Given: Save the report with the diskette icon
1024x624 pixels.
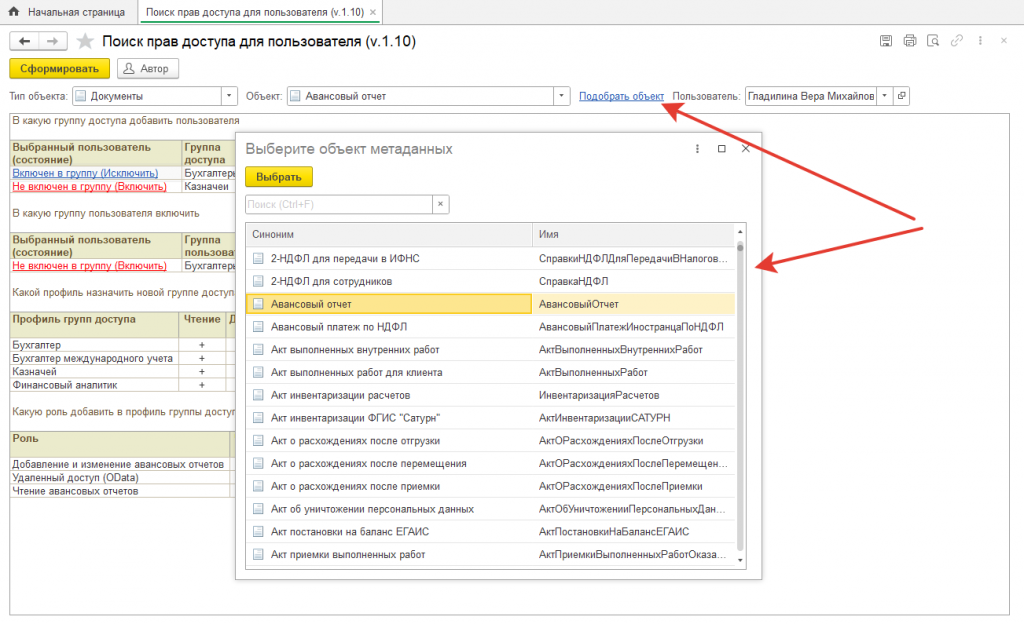Looking at the screenshot, I should tap(886, 40).
